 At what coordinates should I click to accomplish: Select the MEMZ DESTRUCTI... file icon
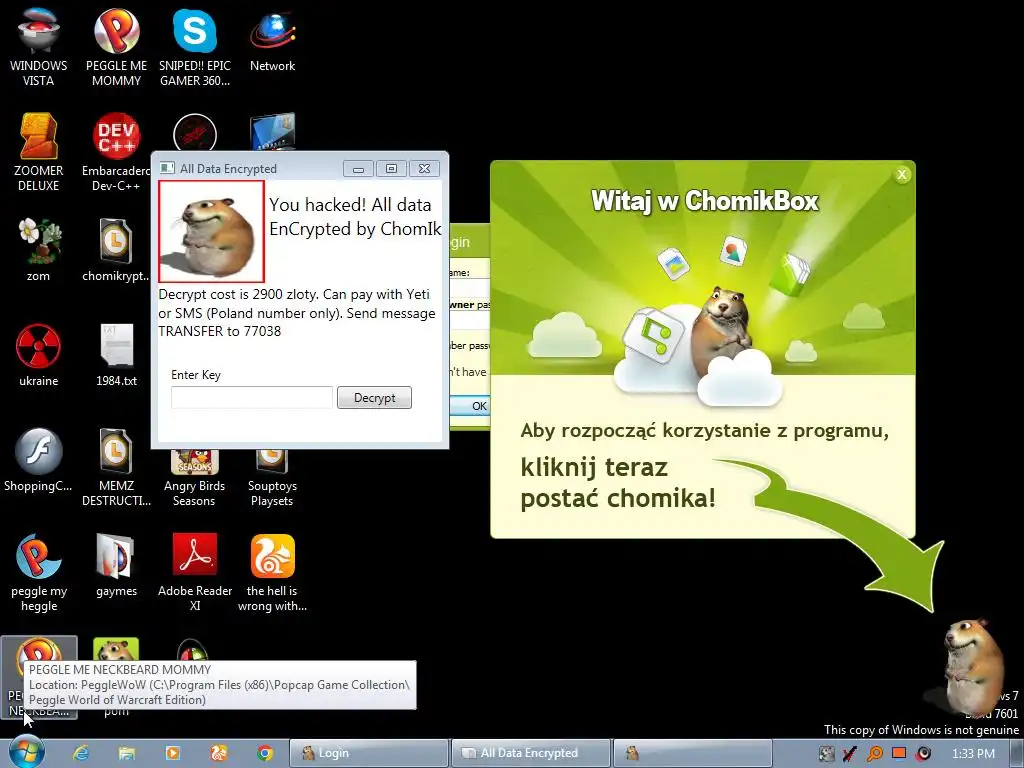[x=116, y=468]
